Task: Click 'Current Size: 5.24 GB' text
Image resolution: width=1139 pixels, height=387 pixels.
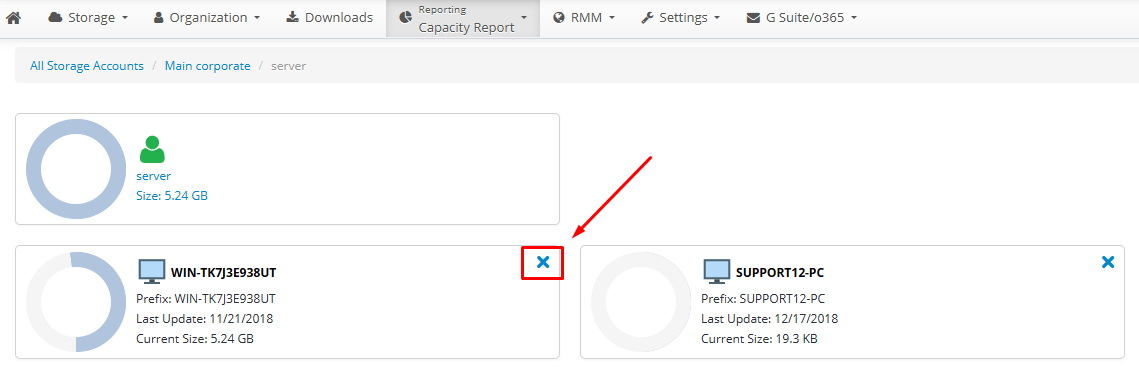Action: (x=195, y=338)
